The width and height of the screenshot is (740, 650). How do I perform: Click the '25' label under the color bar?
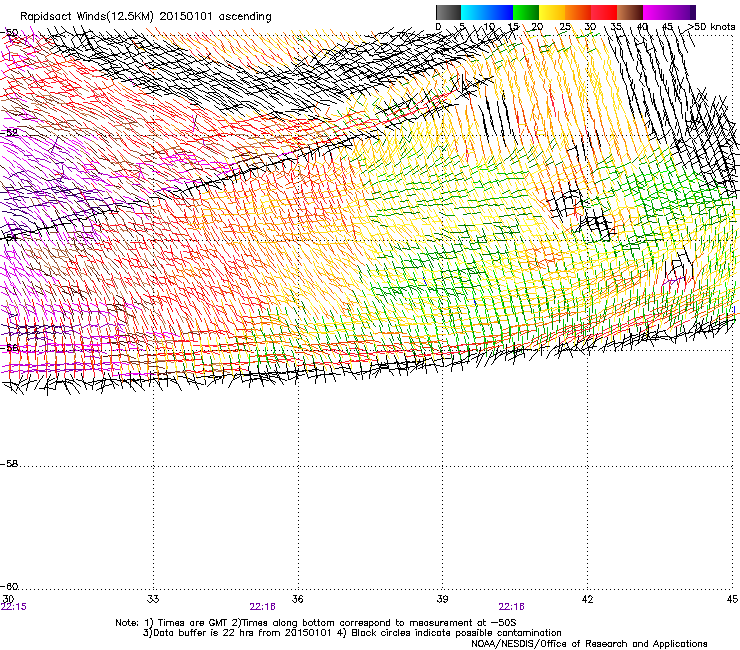point(565,26)
